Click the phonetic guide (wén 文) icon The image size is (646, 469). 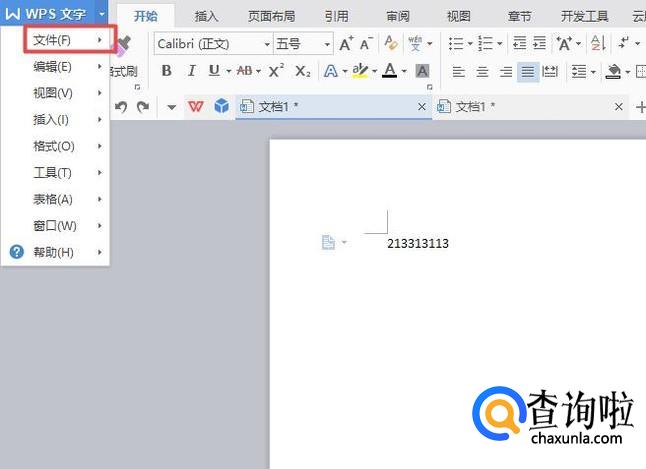(415, 43)
